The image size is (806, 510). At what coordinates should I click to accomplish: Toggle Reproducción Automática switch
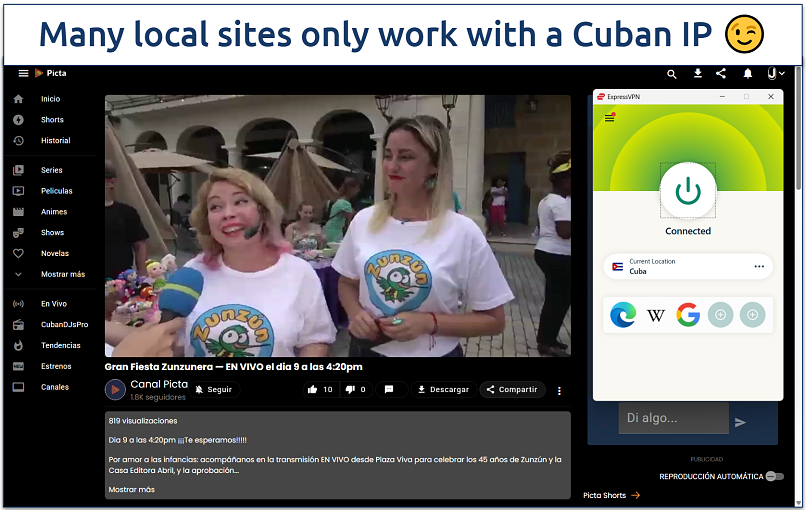click(774, 477)
